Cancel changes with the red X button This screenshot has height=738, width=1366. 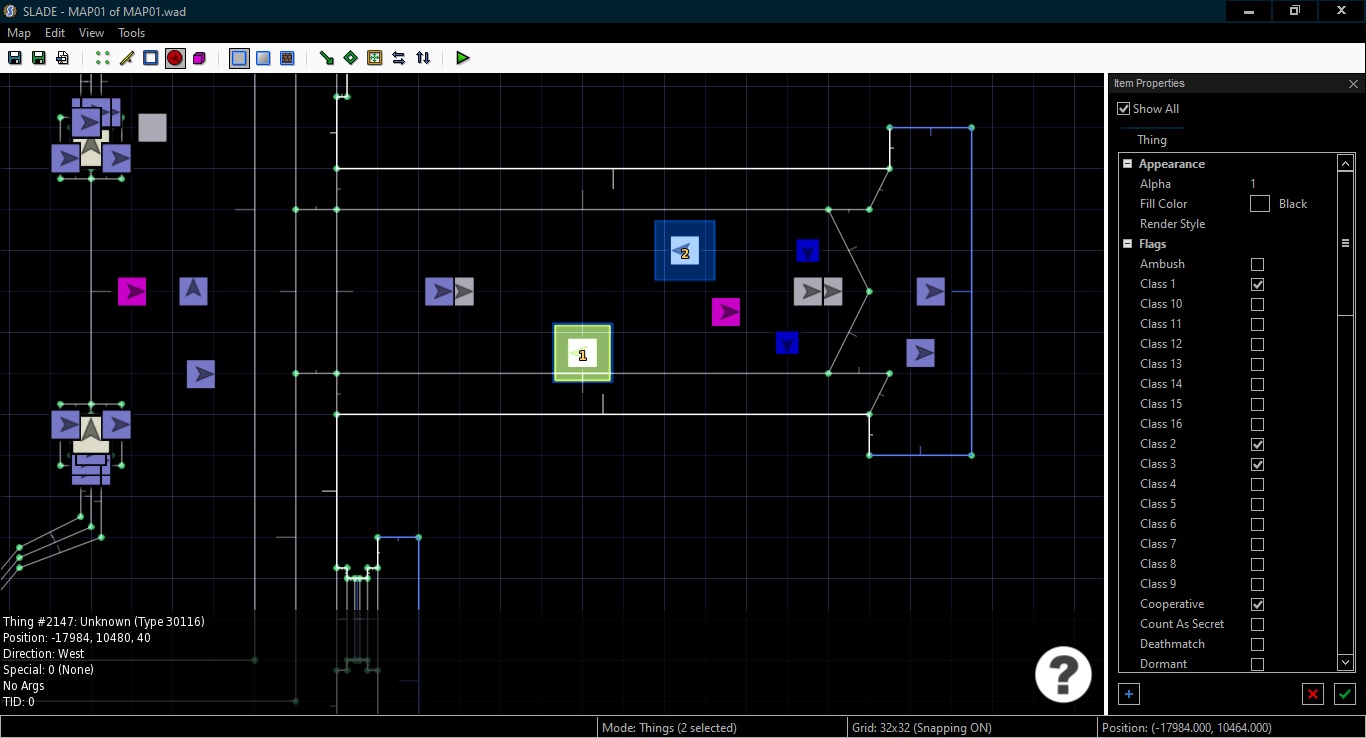pyautogui.click(x=1312, y=694)
